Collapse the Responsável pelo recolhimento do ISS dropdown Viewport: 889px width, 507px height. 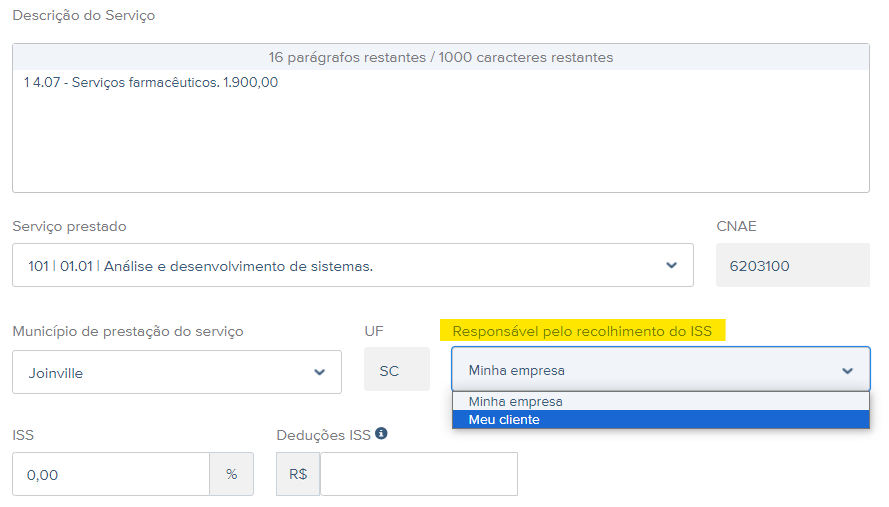[661, 370]
